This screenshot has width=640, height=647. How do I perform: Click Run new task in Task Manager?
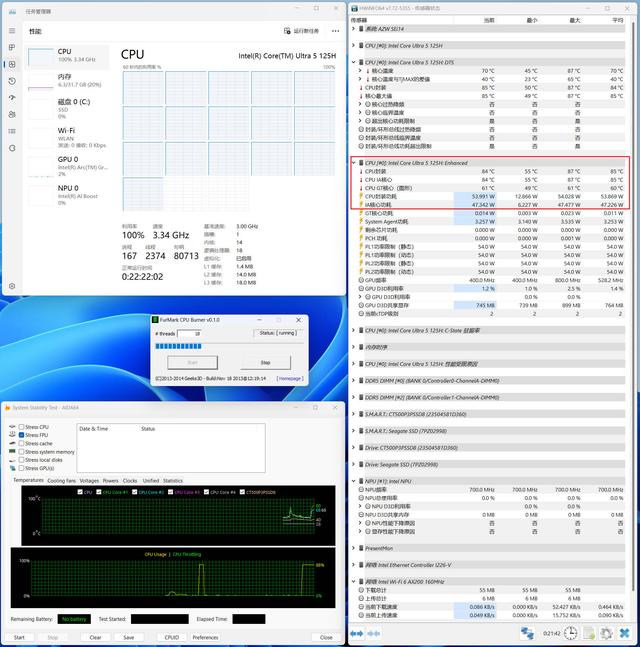pyautogui.click(x=301, y=31)
